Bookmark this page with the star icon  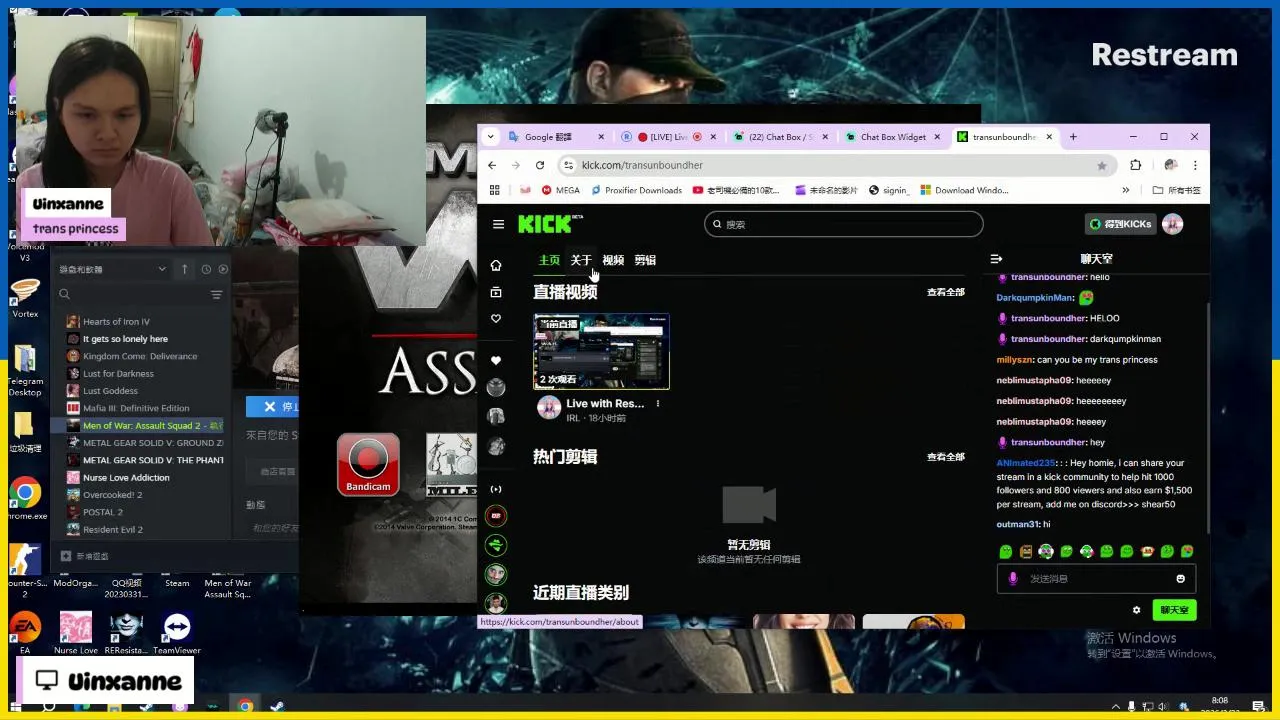click(x=1102, y=165)
